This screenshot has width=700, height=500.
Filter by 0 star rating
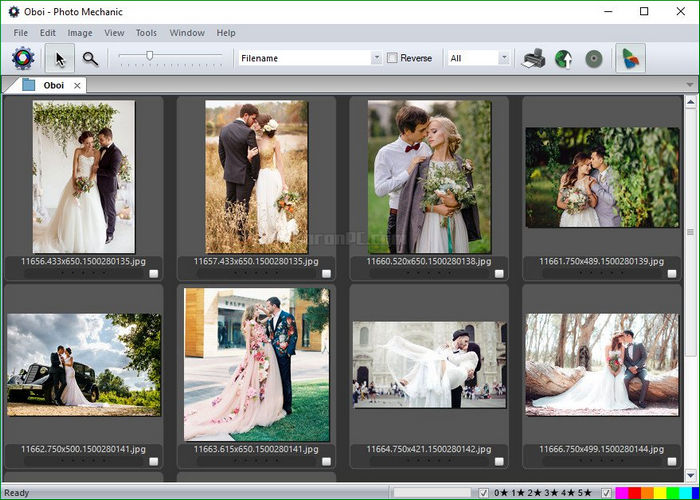coord(500,493)
